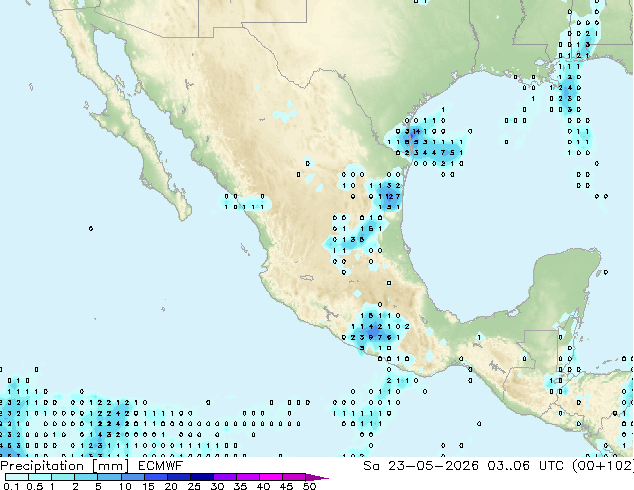Click the 'Precipitation' legend title text
Screen dimensions: 634x490
coord(42,466)
